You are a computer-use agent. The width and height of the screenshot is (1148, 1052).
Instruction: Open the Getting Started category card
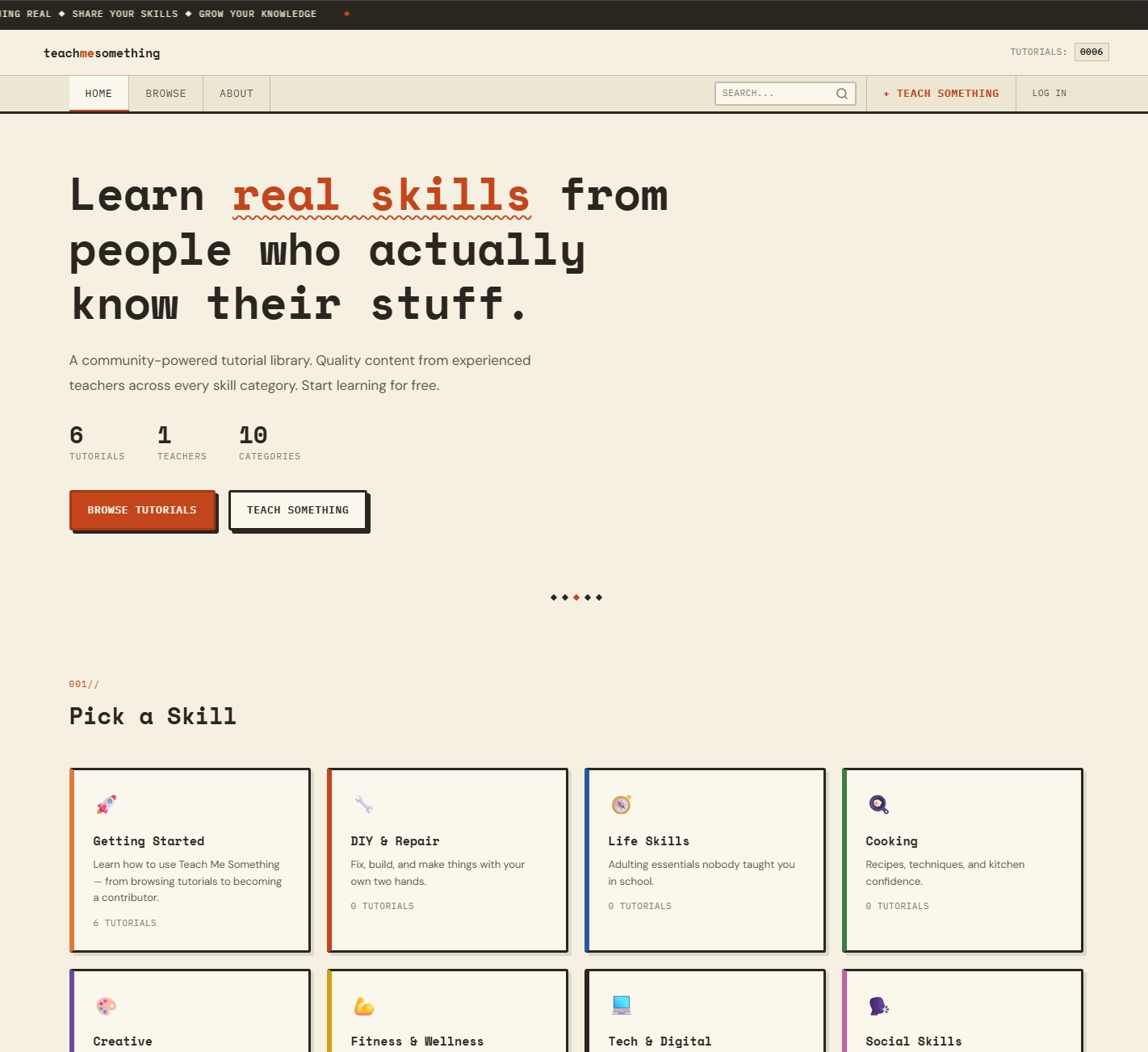tap(189, 861)
